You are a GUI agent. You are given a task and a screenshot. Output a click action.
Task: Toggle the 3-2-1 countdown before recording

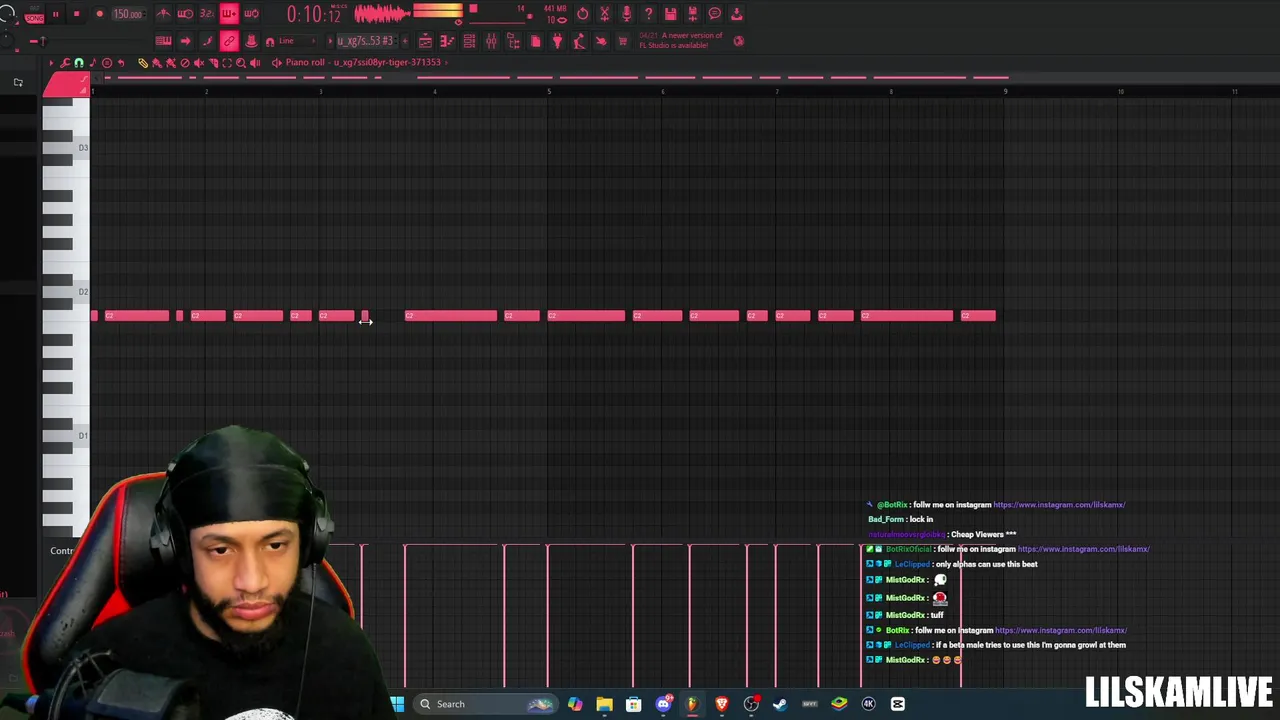click(207, 14)
